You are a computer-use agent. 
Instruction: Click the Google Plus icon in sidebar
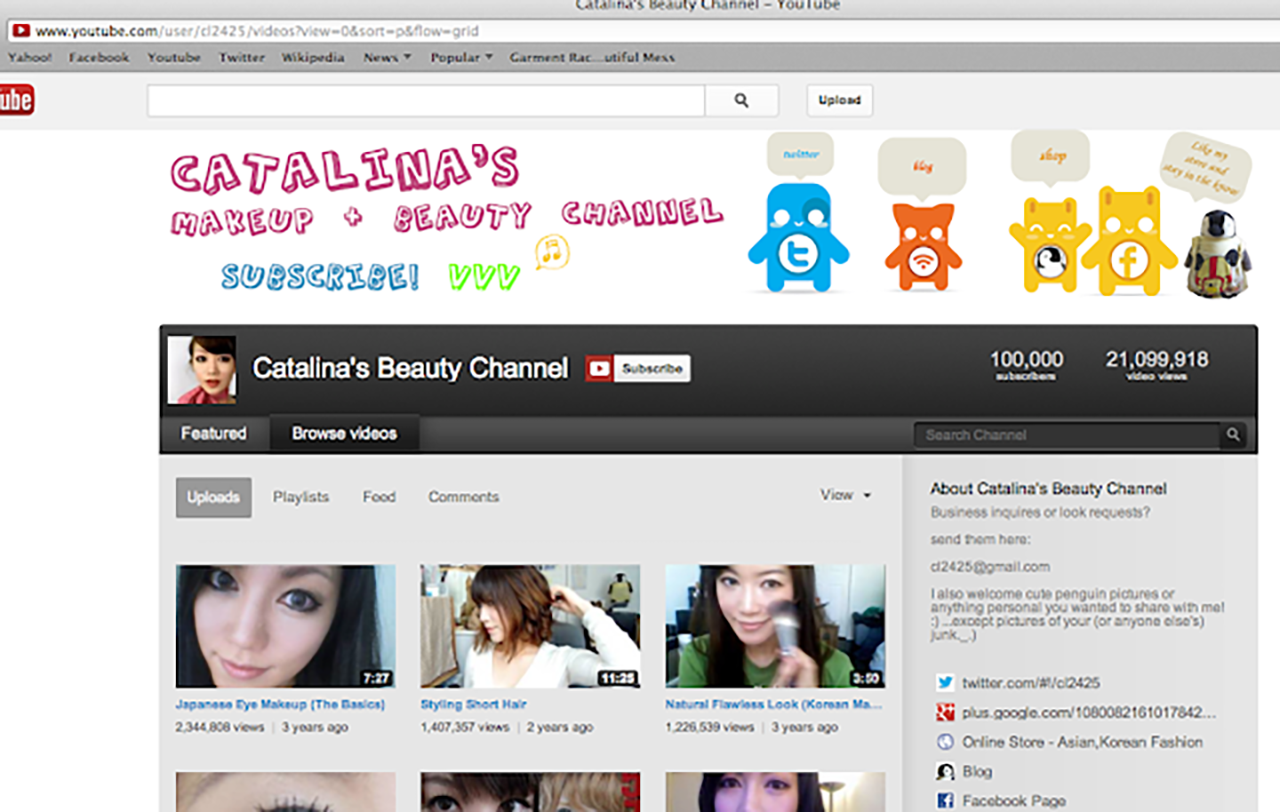click(945, 713)
